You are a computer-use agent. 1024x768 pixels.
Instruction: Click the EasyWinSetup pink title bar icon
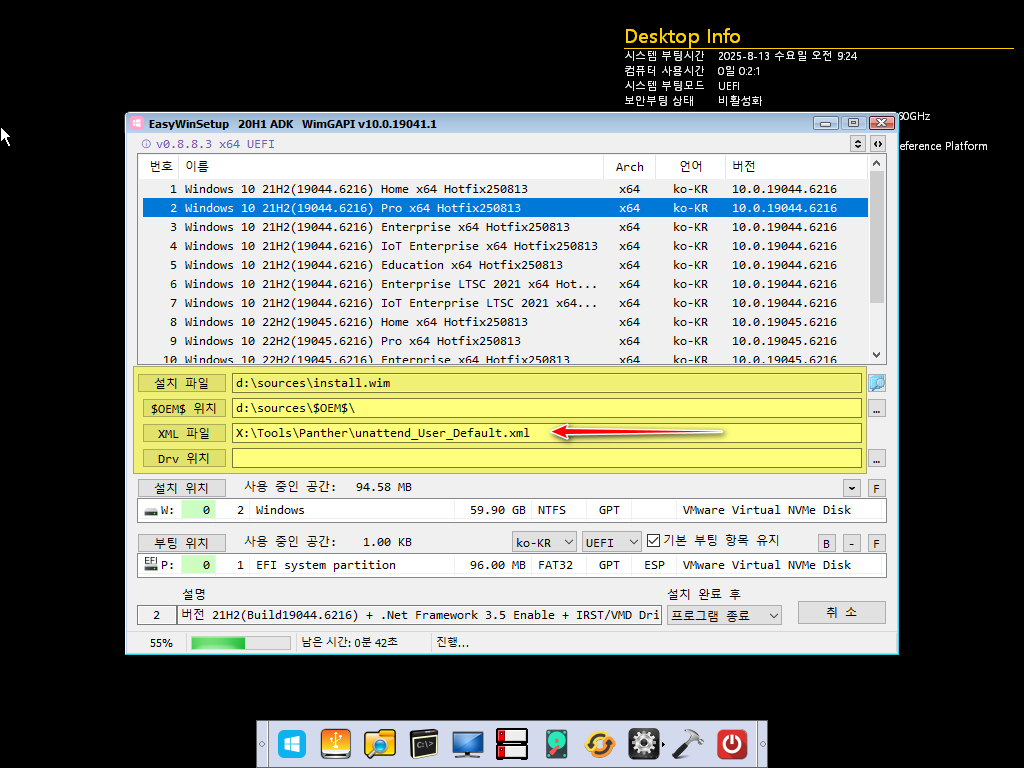coord(136,123)
